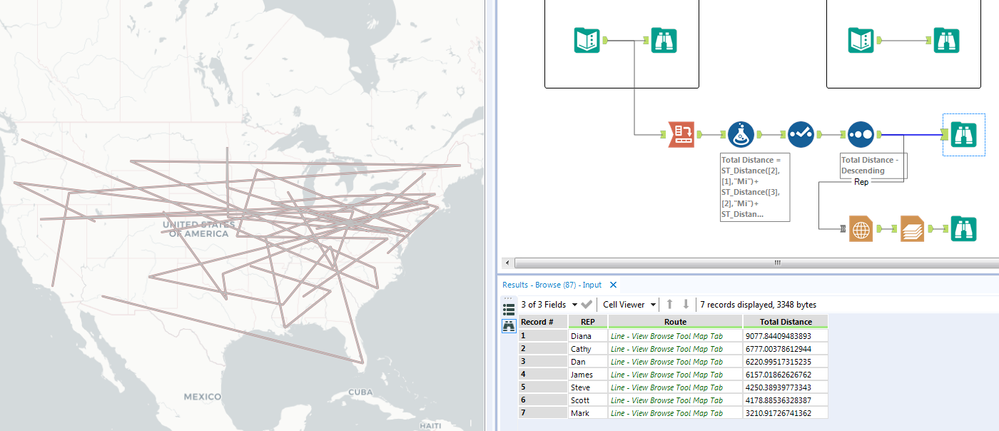The width and height of the screenshot is (999, 431).
Task: Click the Total Distance formula annotation
Action: pyautogui.click(x=755, y=187)
